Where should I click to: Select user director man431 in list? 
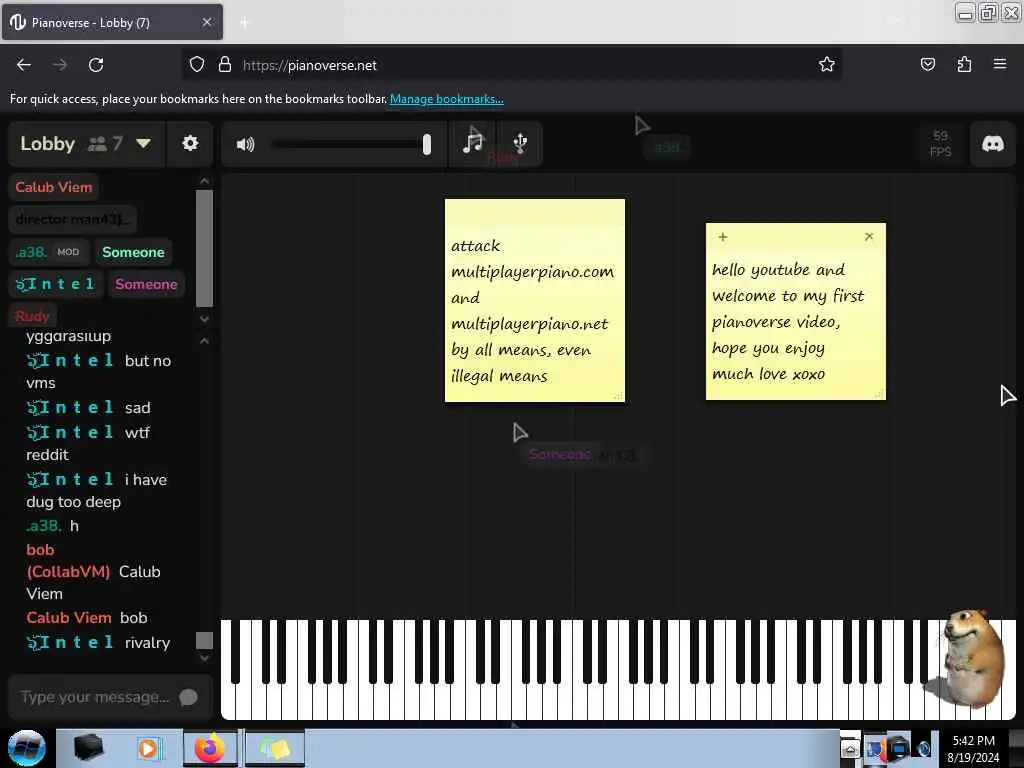[72, 219]
